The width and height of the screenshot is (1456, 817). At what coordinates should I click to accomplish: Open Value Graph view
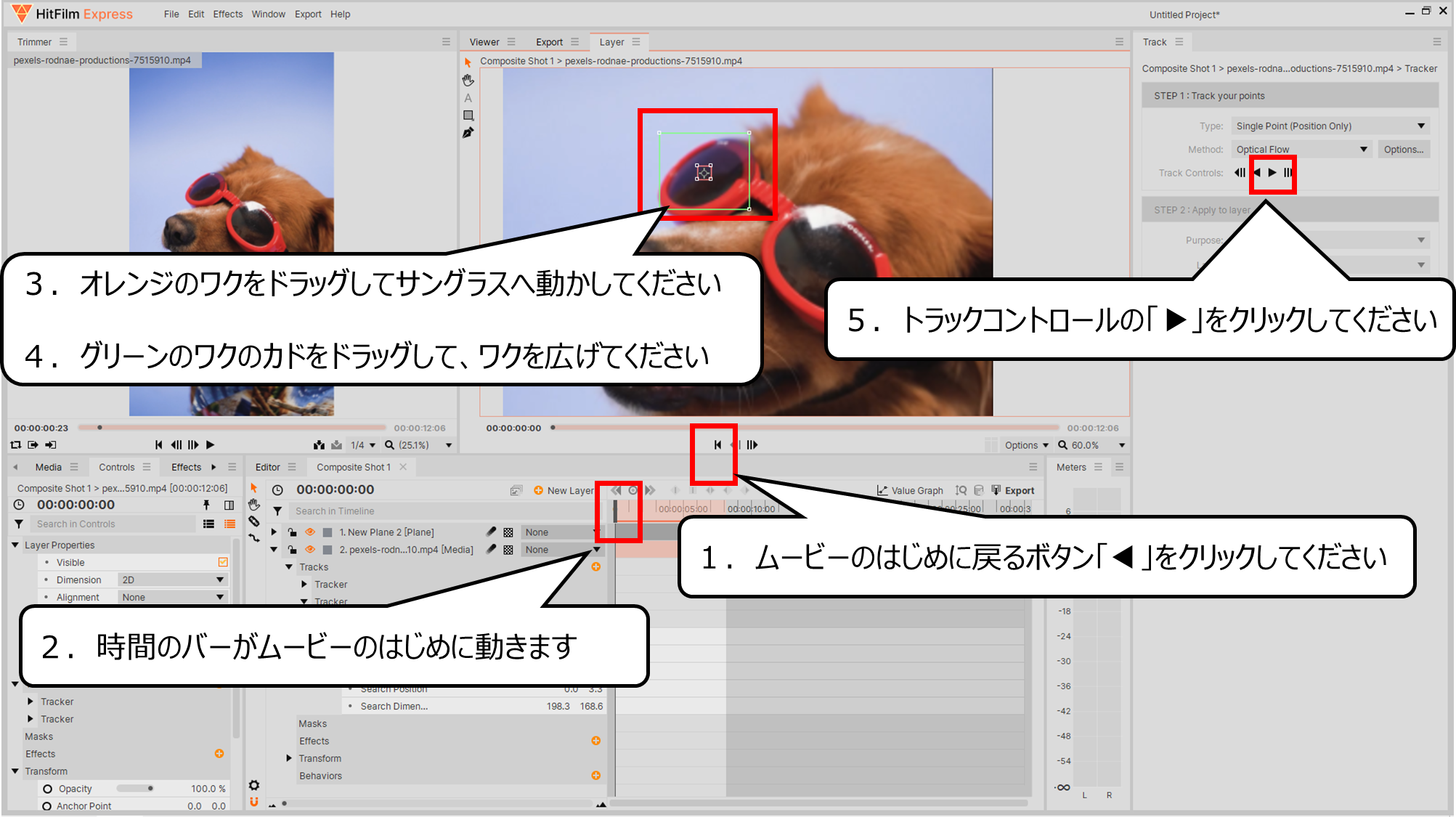pyautogui.click(x=911, y=490)
